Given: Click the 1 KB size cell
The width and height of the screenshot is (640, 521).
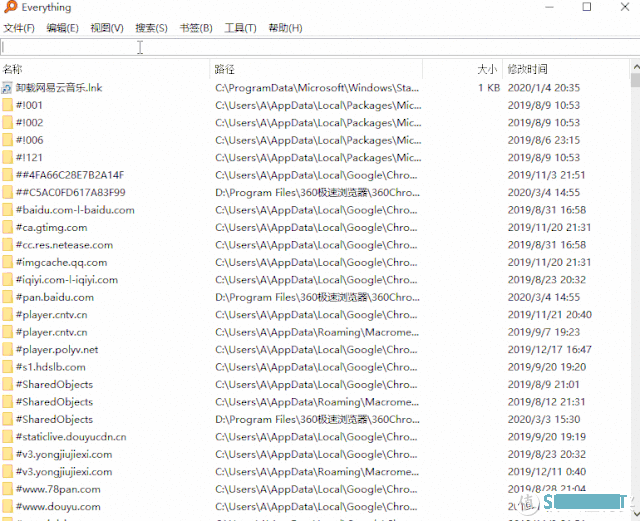Looking at the screenshot, I should [489, 88].
